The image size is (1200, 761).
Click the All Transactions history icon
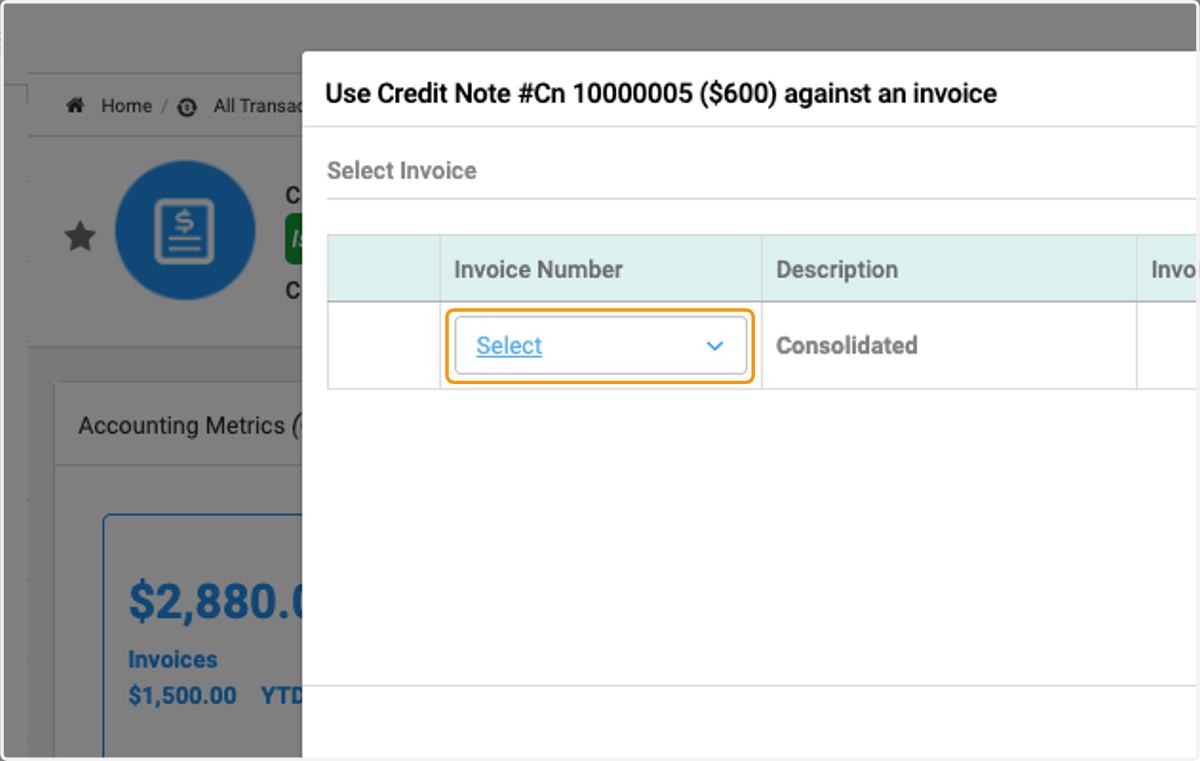[187, 107]
